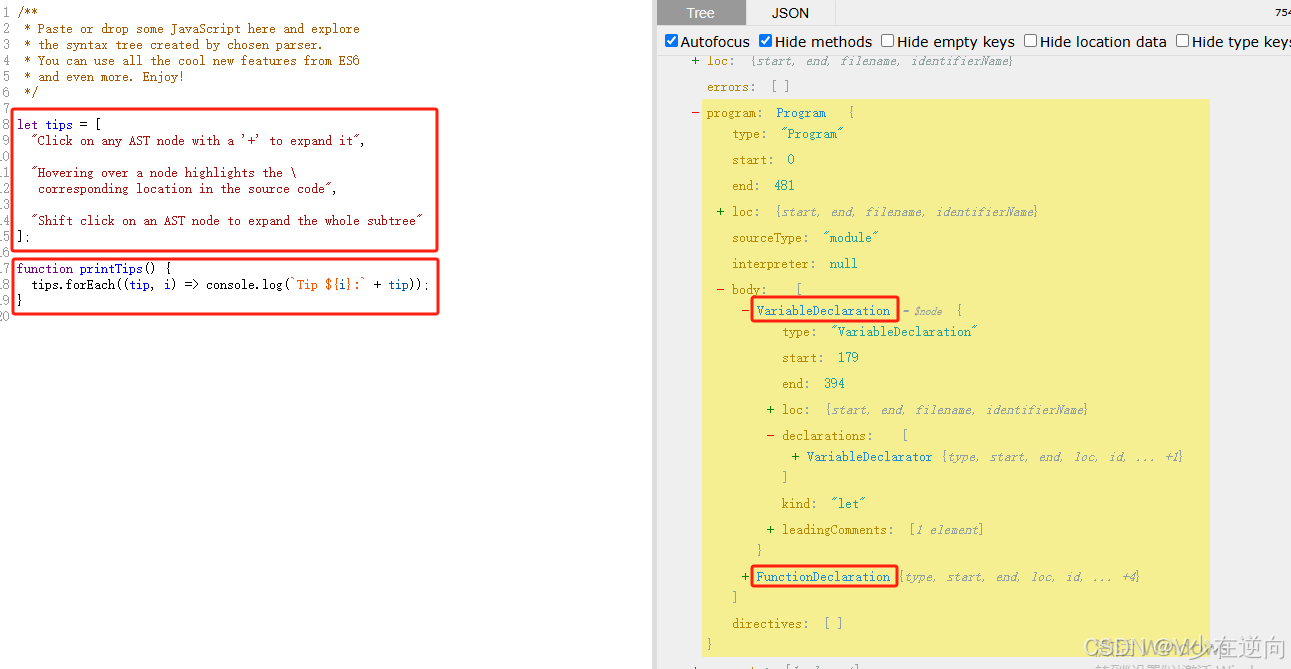1291x669 pixels.
Task: Select the Tree tab
Action: 700,13
